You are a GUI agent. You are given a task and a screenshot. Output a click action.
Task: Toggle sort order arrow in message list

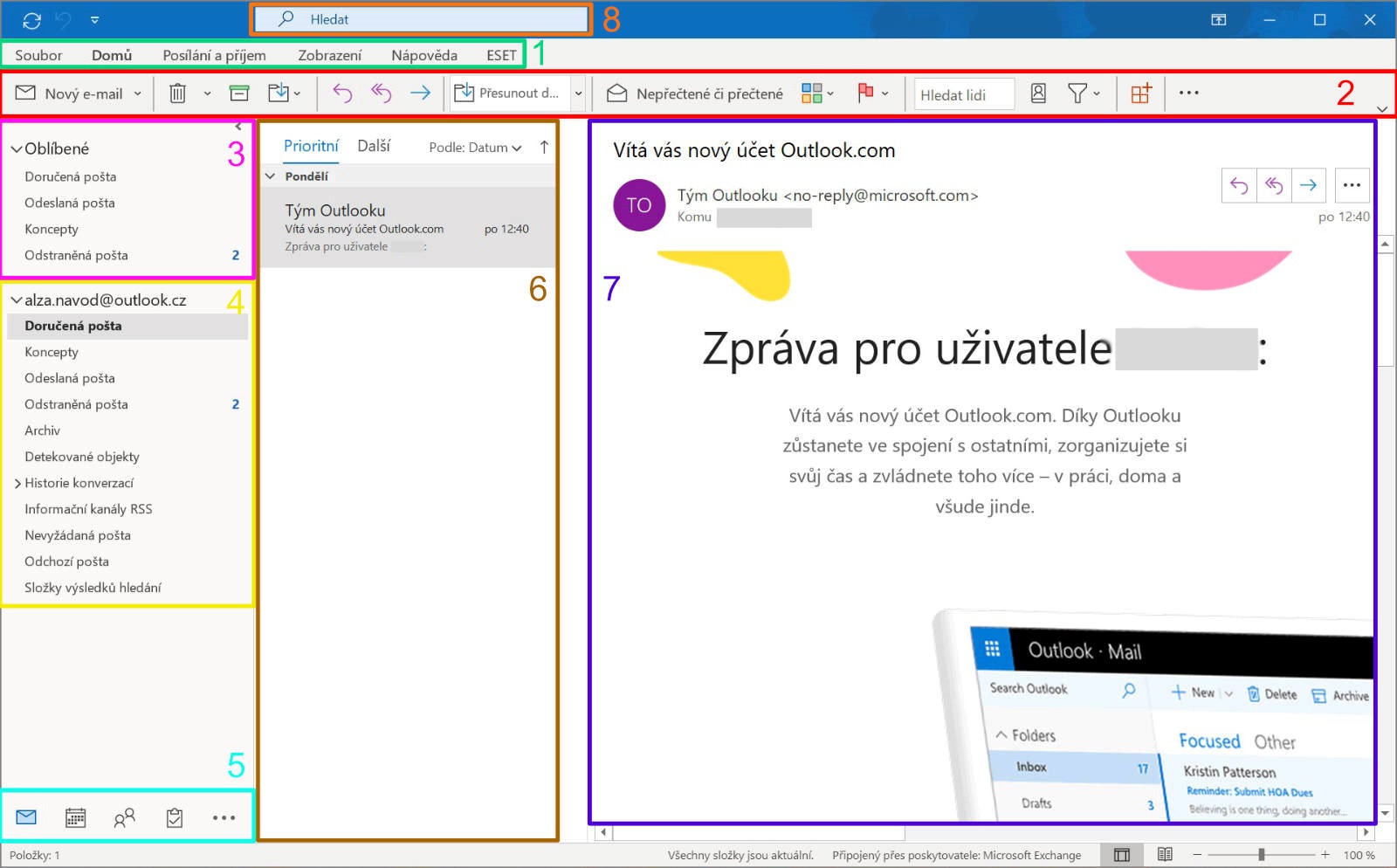coord(544,148)
